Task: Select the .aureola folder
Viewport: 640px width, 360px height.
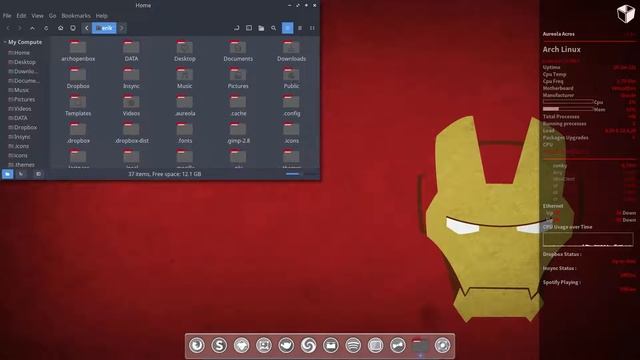Action: (184, 106)
